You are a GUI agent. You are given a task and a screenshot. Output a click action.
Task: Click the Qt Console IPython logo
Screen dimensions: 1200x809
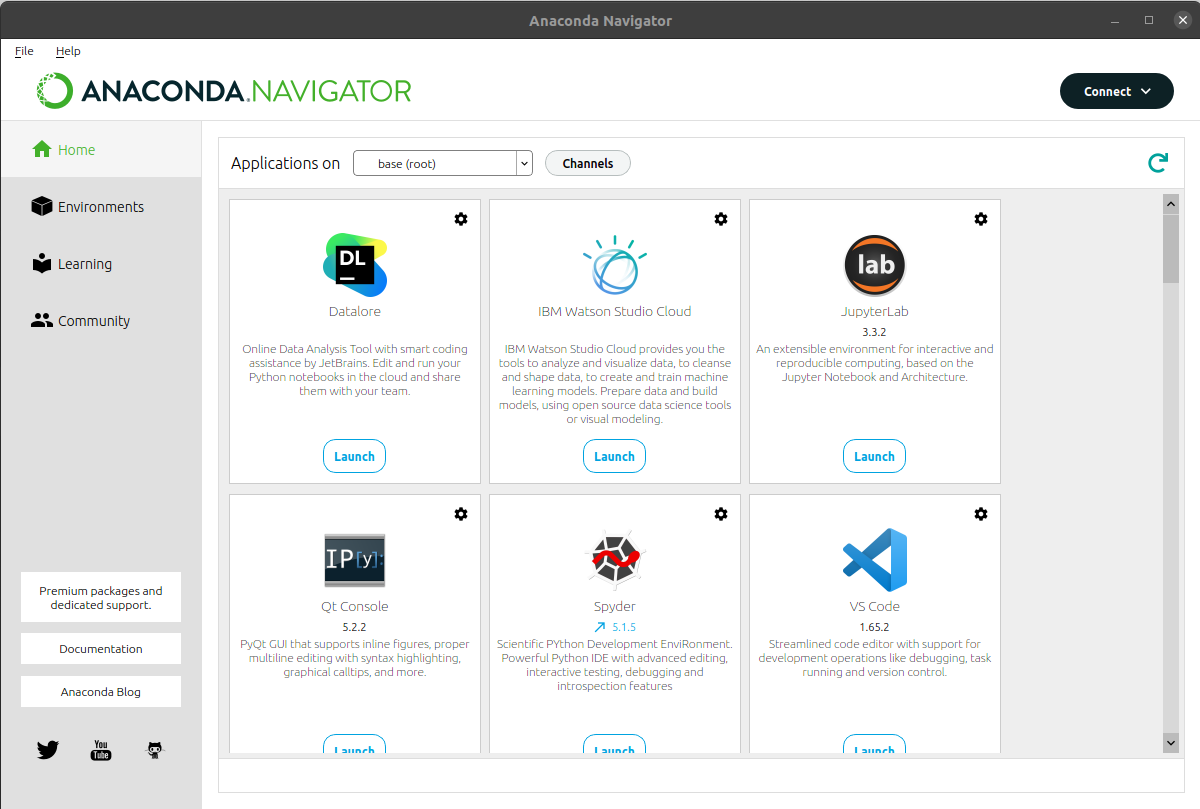coord(355,560)
